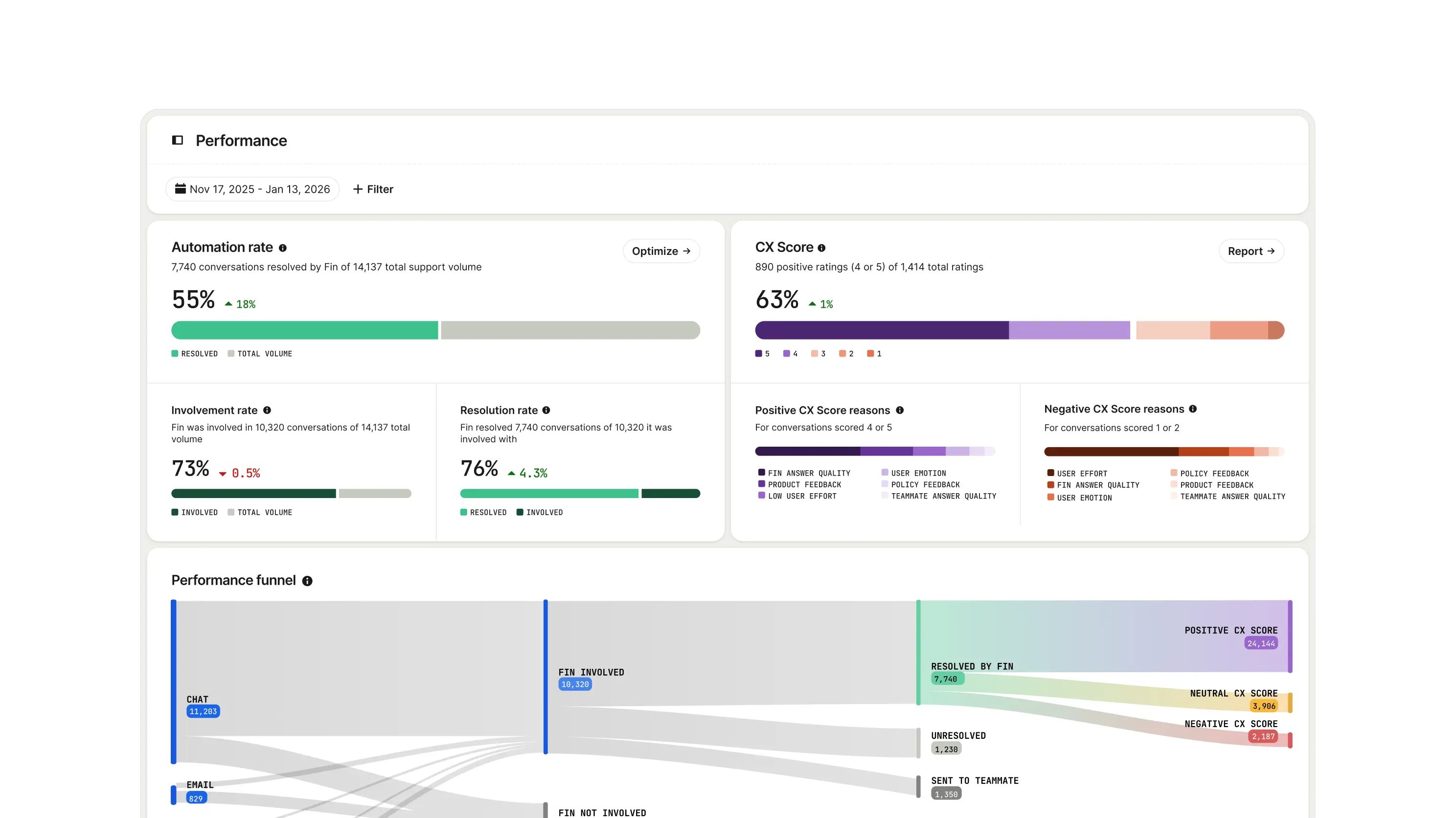Click the plus icon next to Filter
The height and width of the screenshot is (818, 1456).
[x=358, y=189]
